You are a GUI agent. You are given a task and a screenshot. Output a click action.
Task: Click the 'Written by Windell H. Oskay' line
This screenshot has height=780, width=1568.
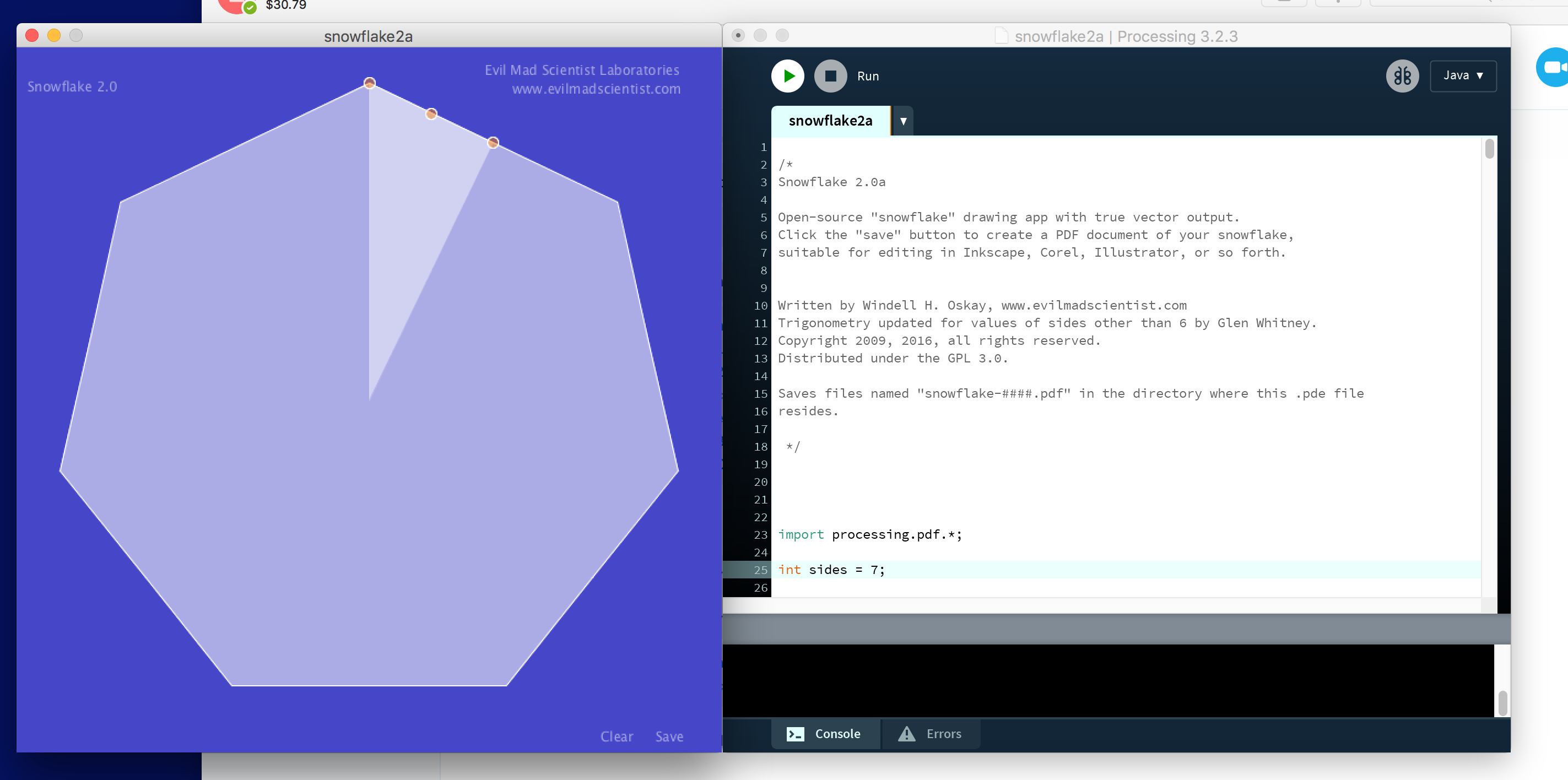[x=982, y=305]
